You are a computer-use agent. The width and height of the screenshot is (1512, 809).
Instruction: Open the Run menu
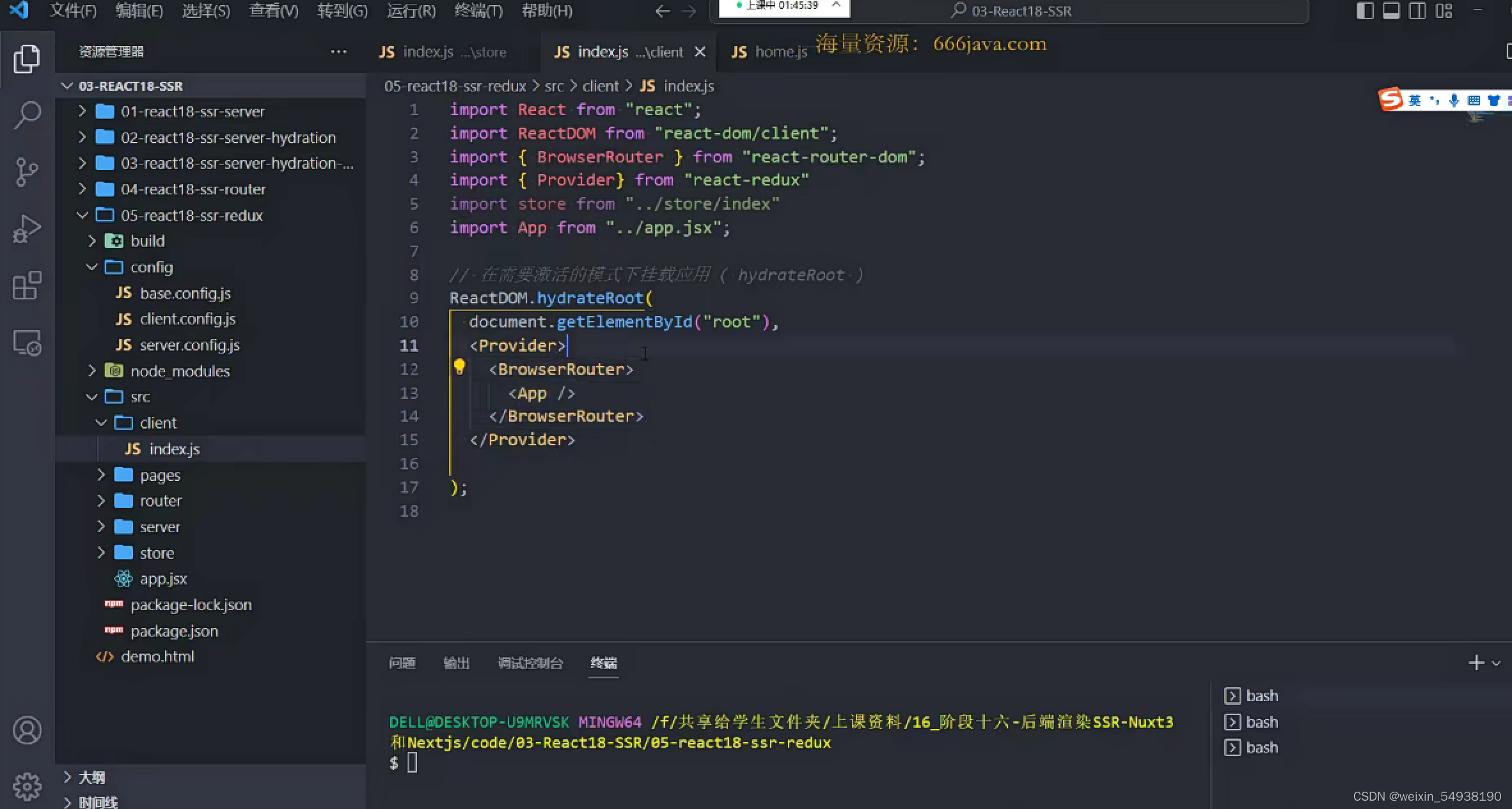coord(411,11)
